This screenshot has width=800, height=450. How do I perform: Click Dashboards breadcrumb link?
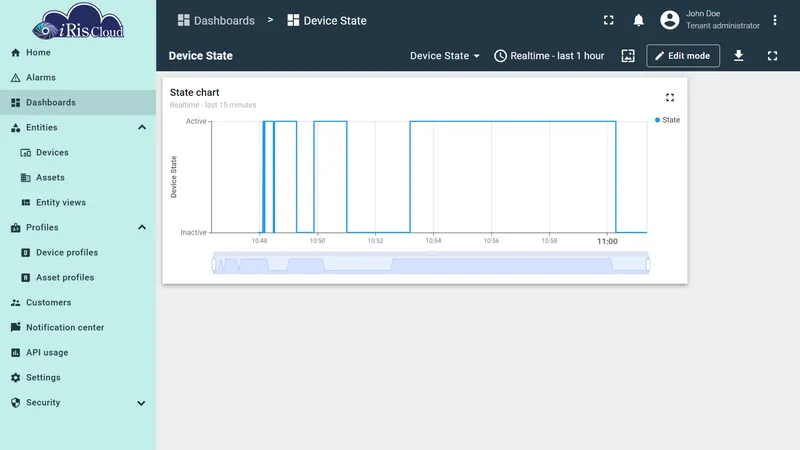click(x=216, y=20)
